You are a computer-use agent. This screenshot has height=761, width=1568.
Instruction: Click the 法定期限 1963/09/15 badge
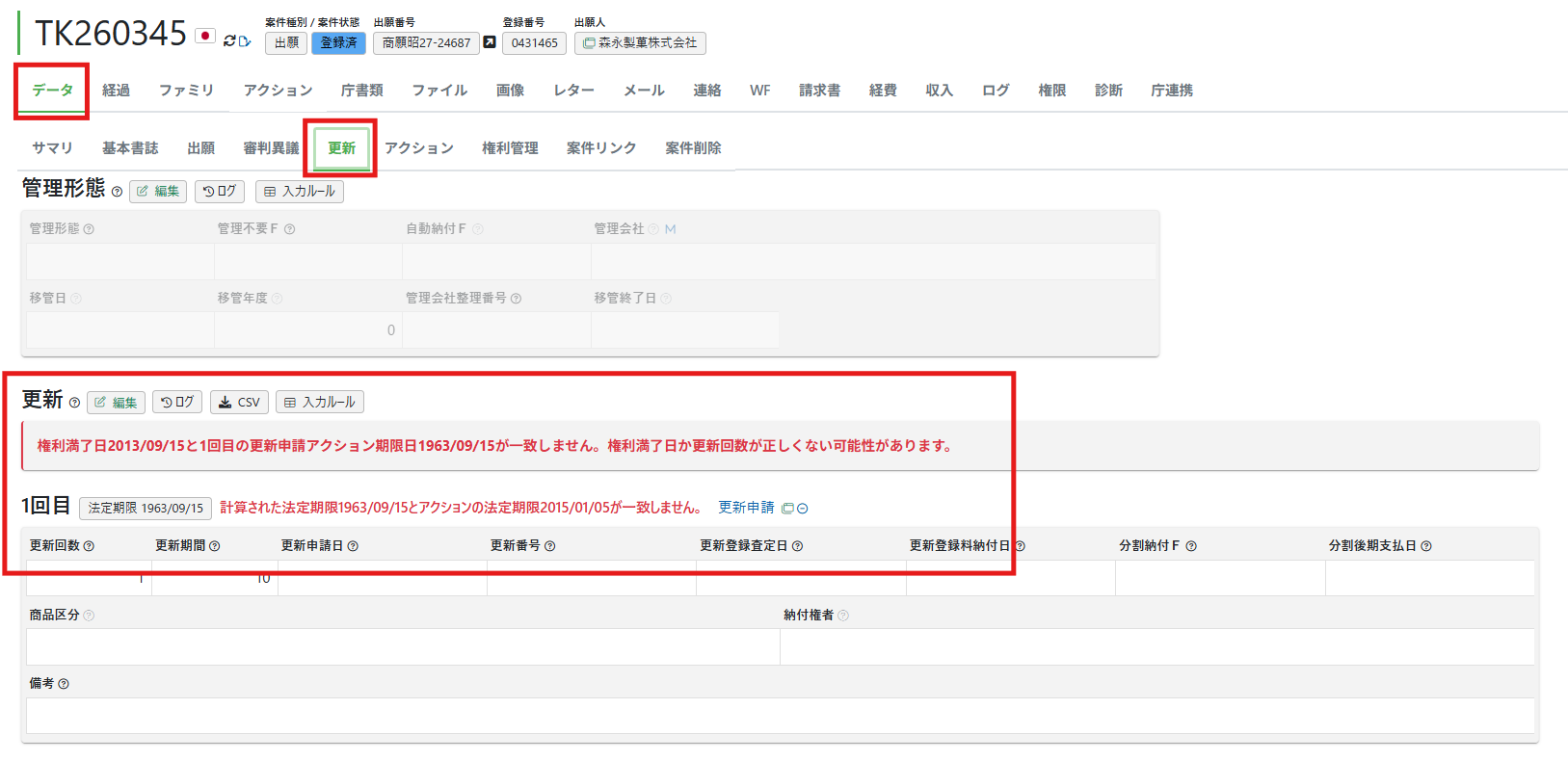click(146, 508)
